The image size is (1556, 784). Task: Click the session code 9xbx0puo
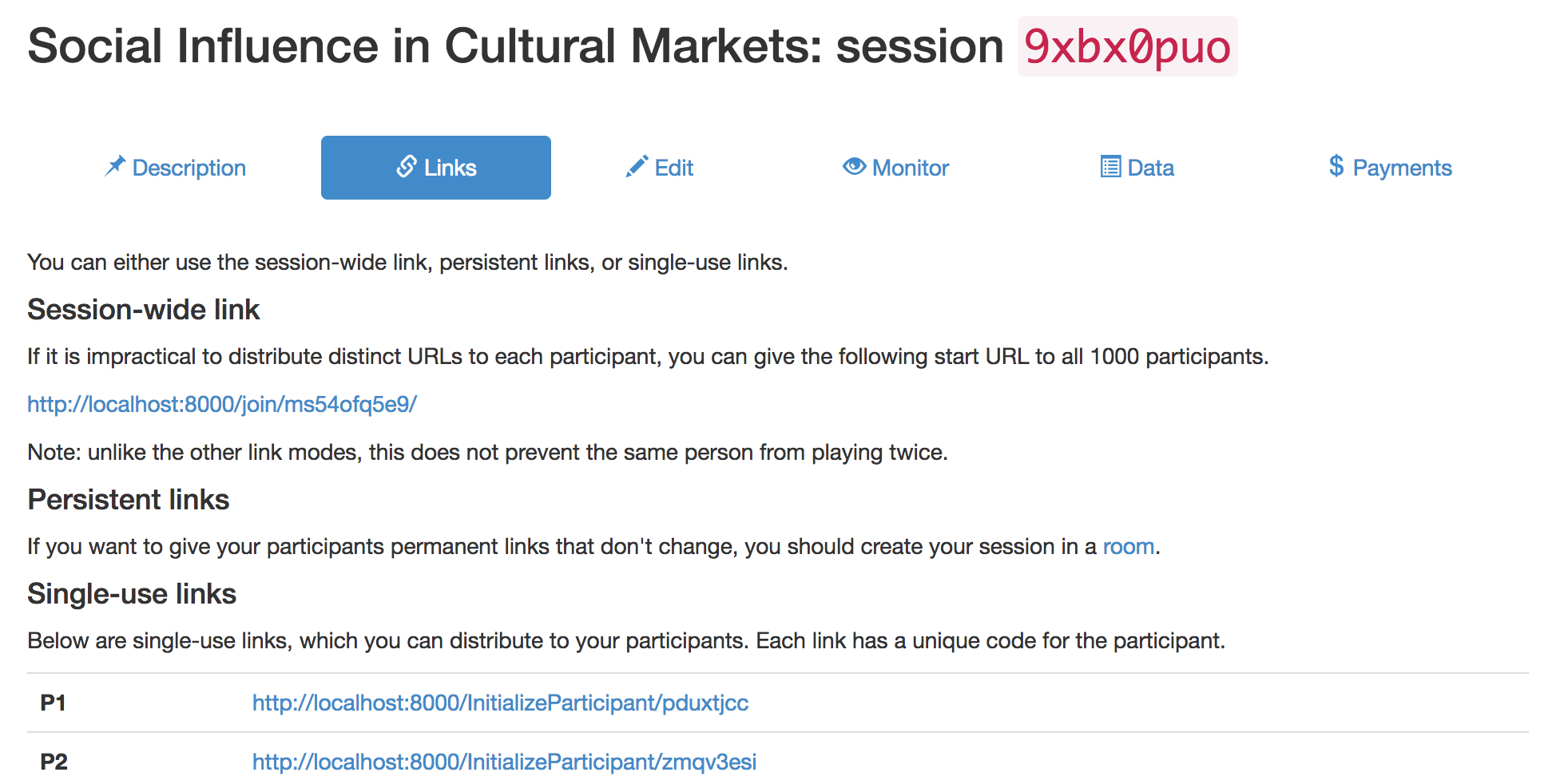[1127, 46]
